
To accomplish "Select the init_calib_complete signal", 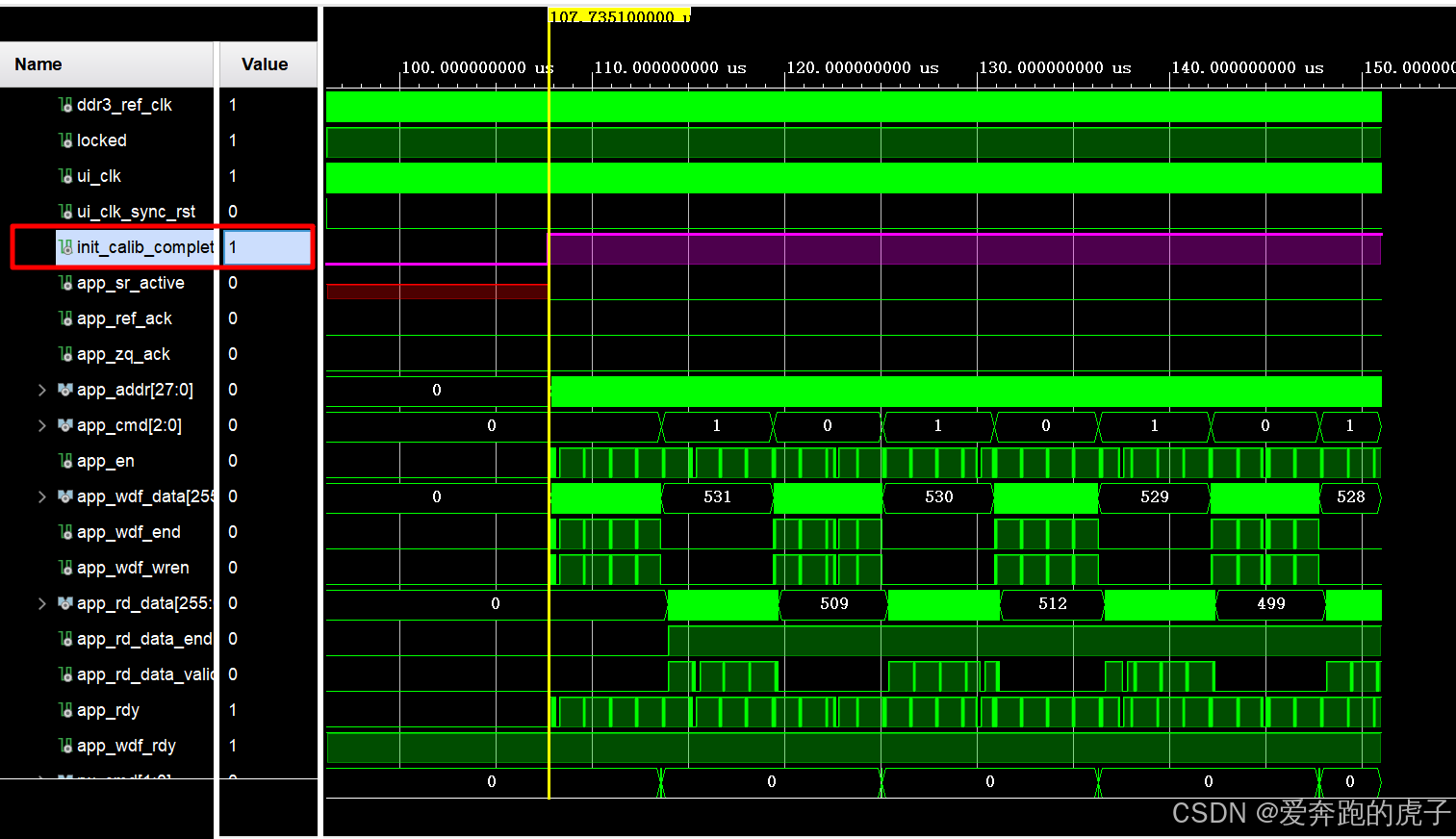I will pyautogui.click(x=144, y=247).
